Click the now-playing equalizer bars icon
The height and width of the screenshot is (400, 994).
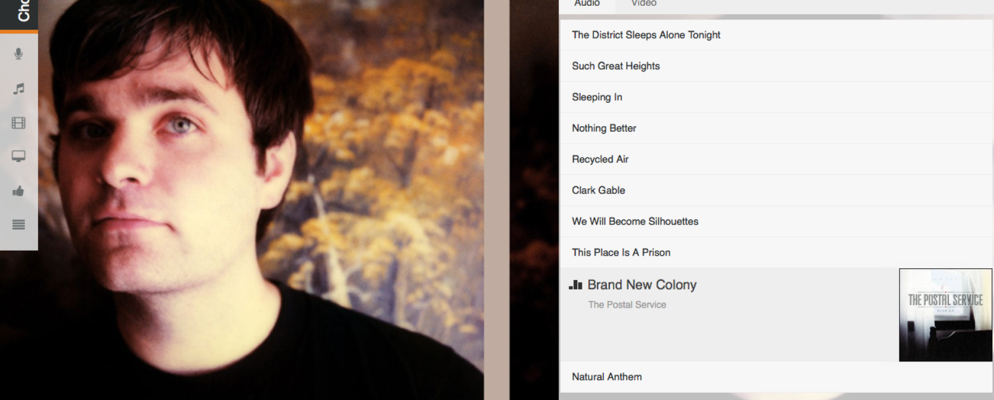[x=576, y=285]
